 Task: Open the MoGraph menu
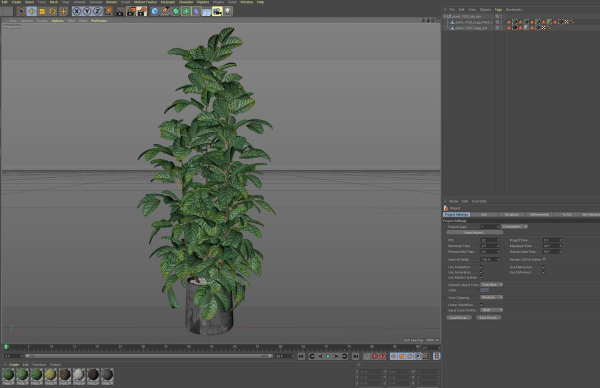coord(168,2)
